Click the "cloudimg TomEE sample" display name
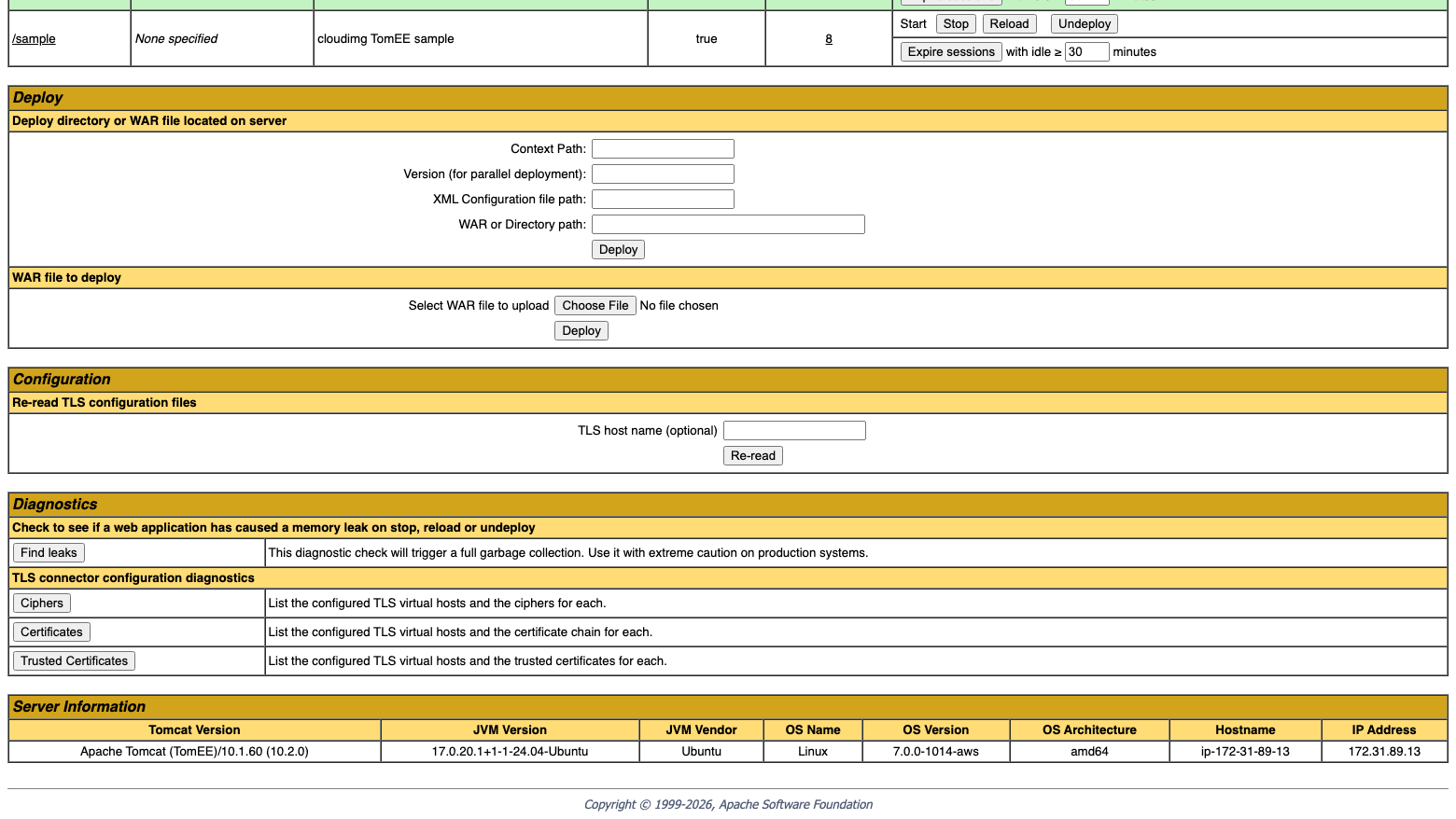Image resolution: width=1456 pixels, height=819 pixels. [x=385, y=39]
